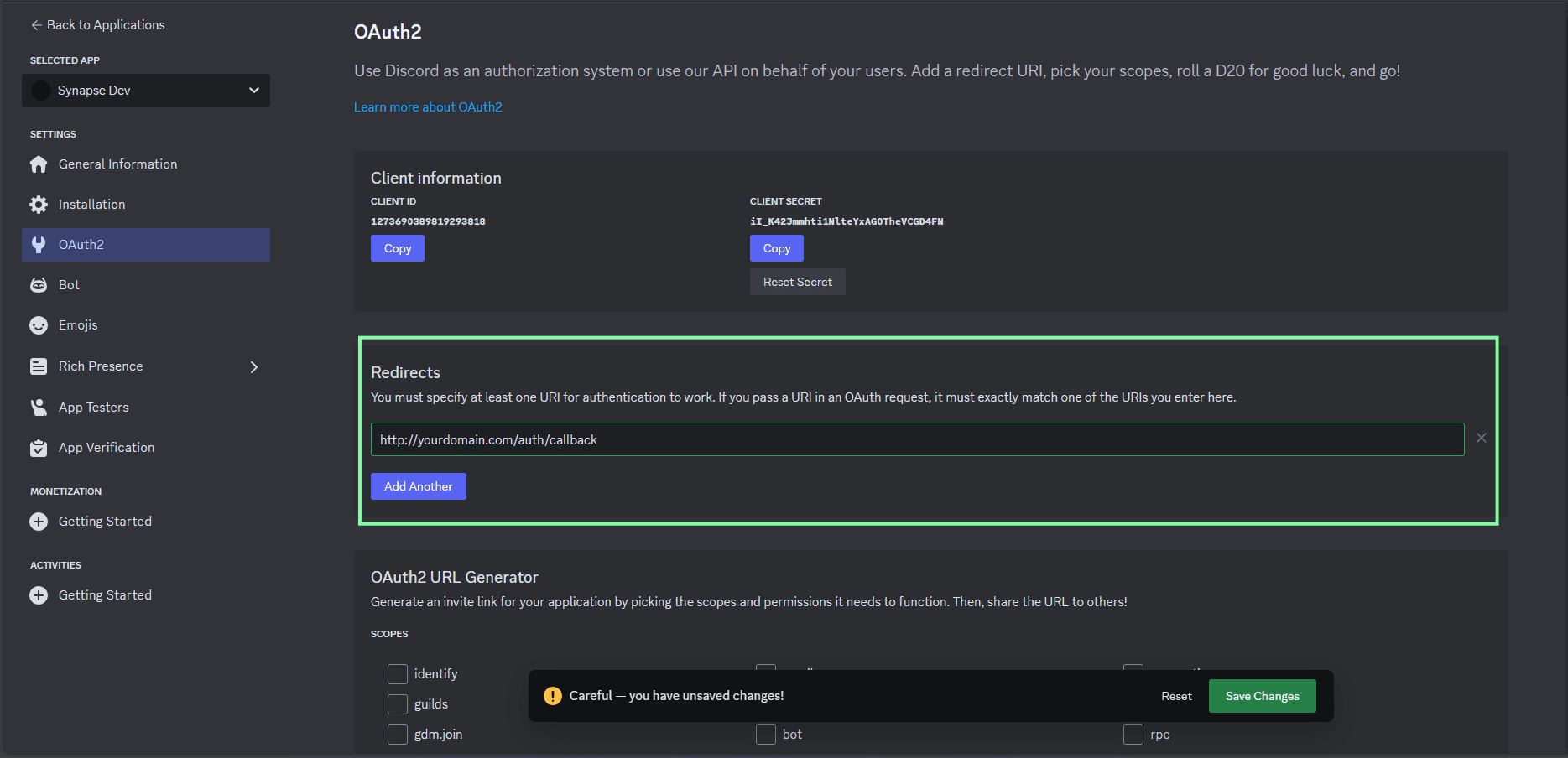This screenshot has width=1568, height=758.
Task: Click Add Another redirect button
Action: 419,486
